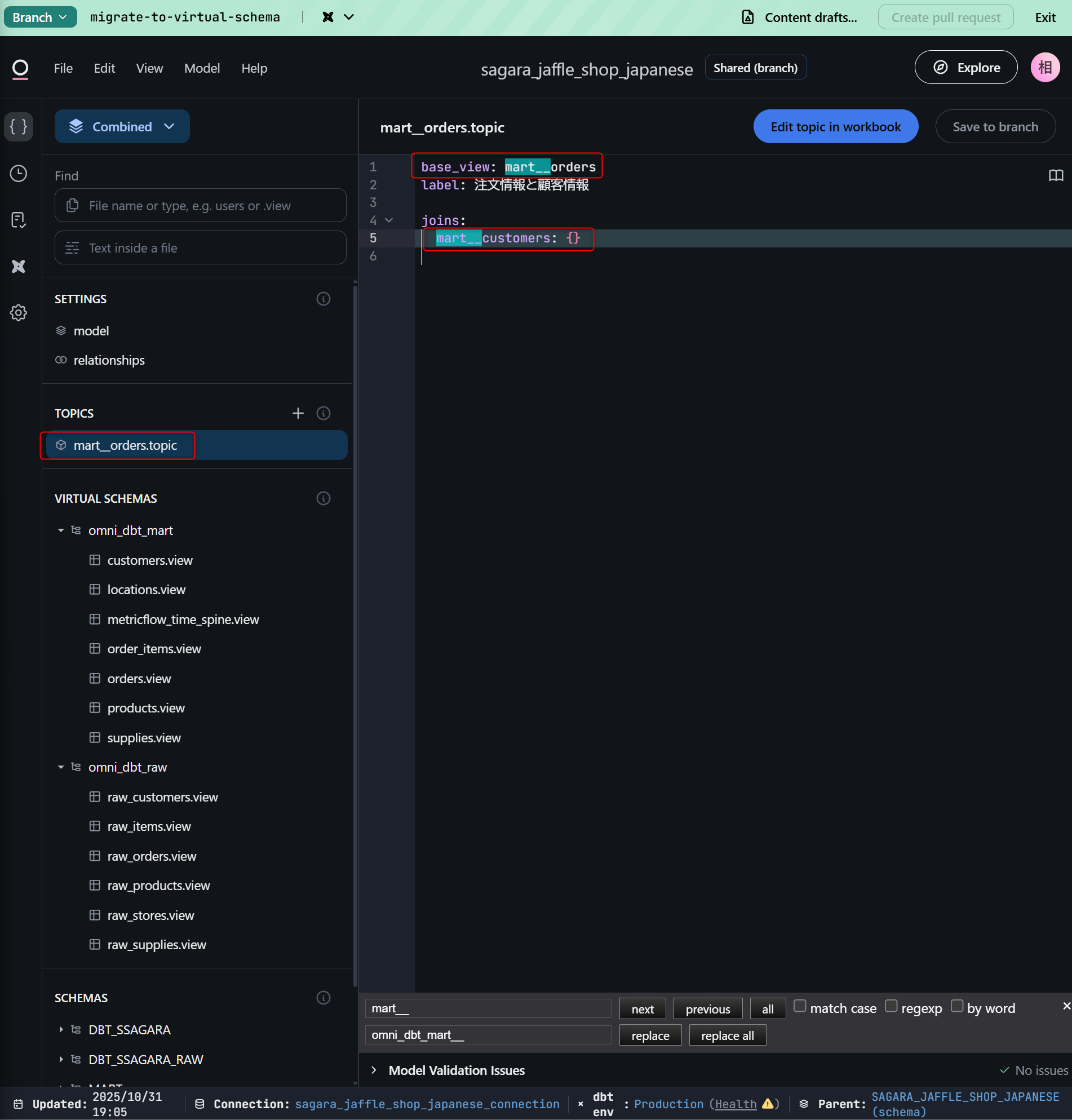The image size is (1072, 1120).
Task: Enable the by word checkbox
Action: (956, 1006)
